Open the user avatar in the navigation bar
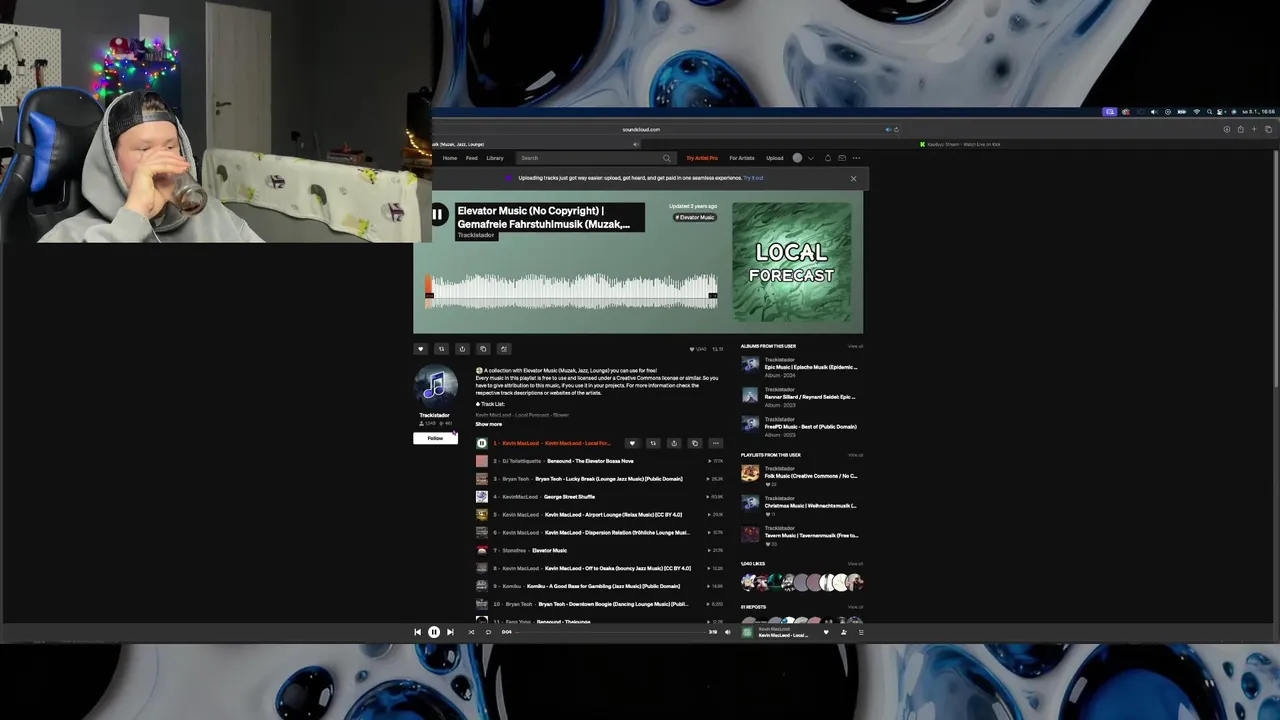 click(797, 158)
